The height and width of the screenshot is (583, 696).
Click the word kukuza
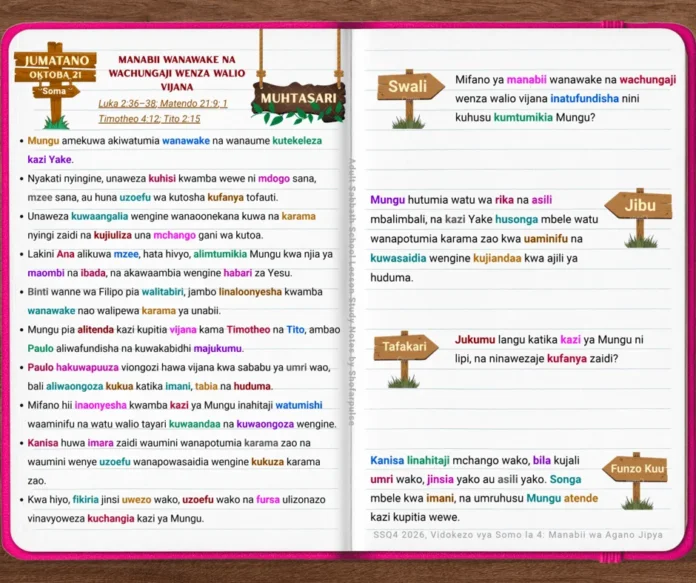click(267, 462)
